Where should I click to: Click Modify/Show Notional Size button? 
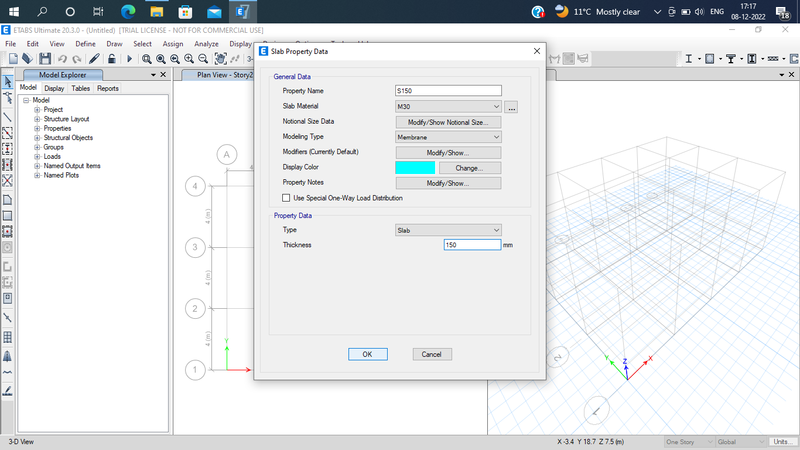pyautogui.click(x=448, y=122)
